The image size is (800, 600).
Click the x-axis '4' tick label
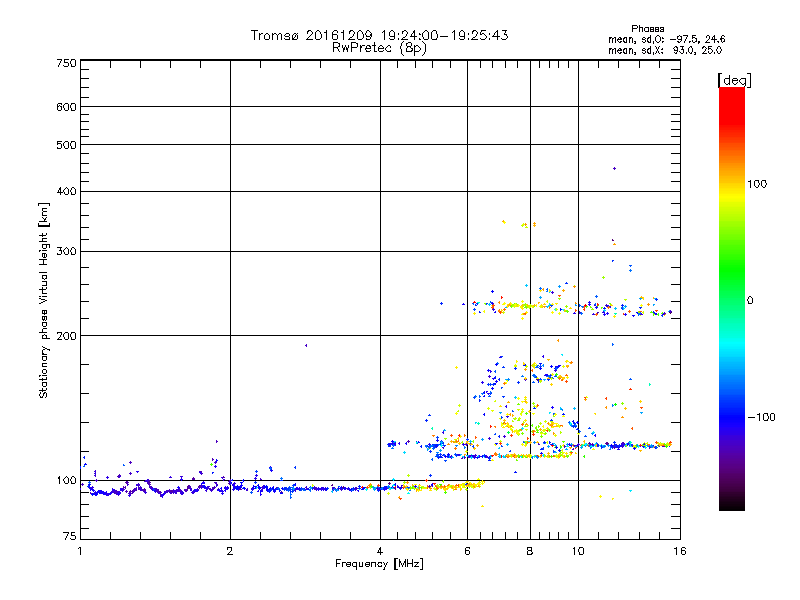point(380,551)
